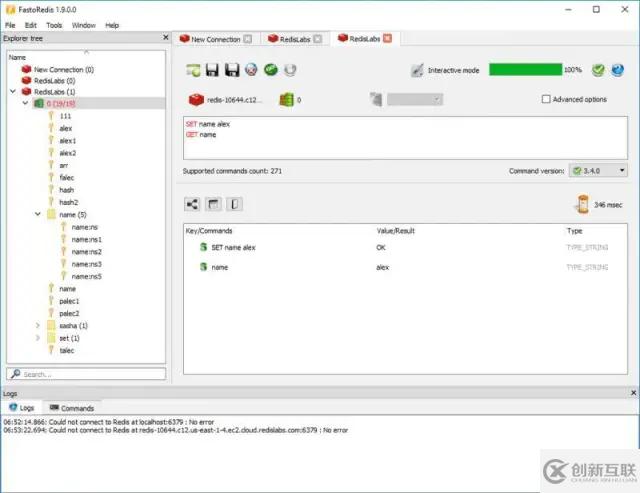Click the Type column header
The width and height of the screenshot is (640, 493).
point(574,231)
